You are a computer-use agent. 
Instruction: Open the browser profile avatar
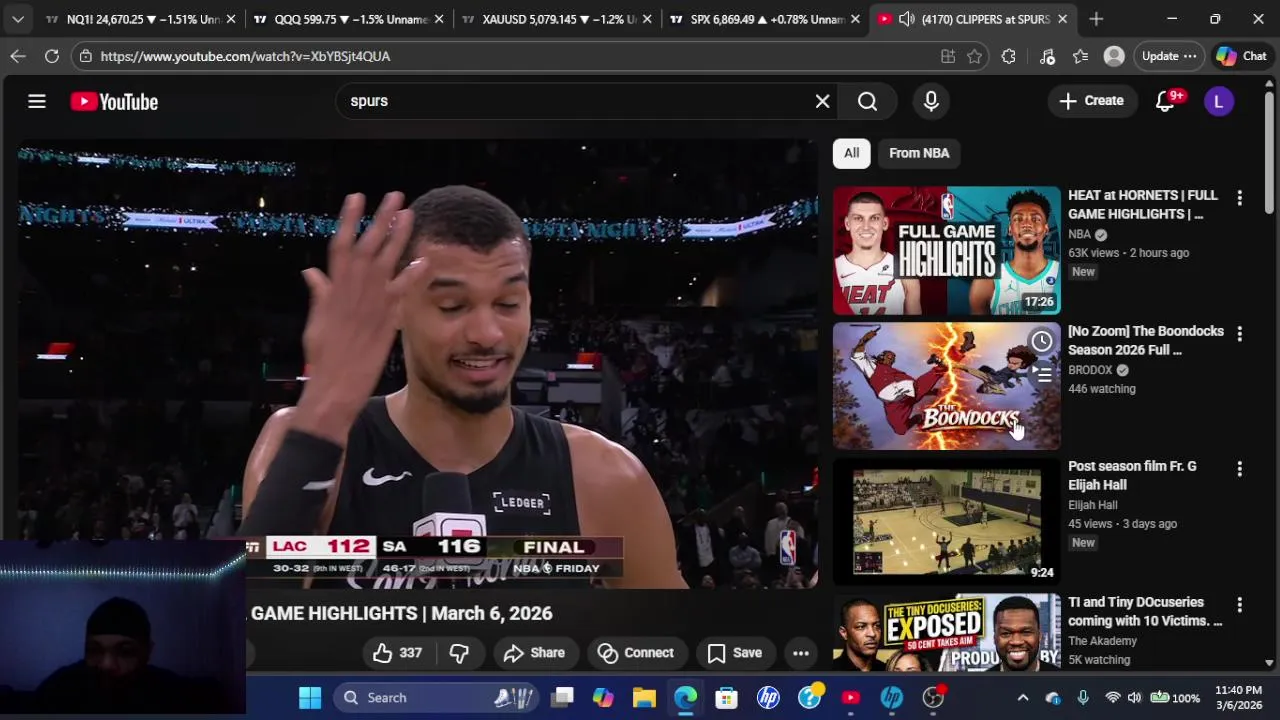[1114, 56]
